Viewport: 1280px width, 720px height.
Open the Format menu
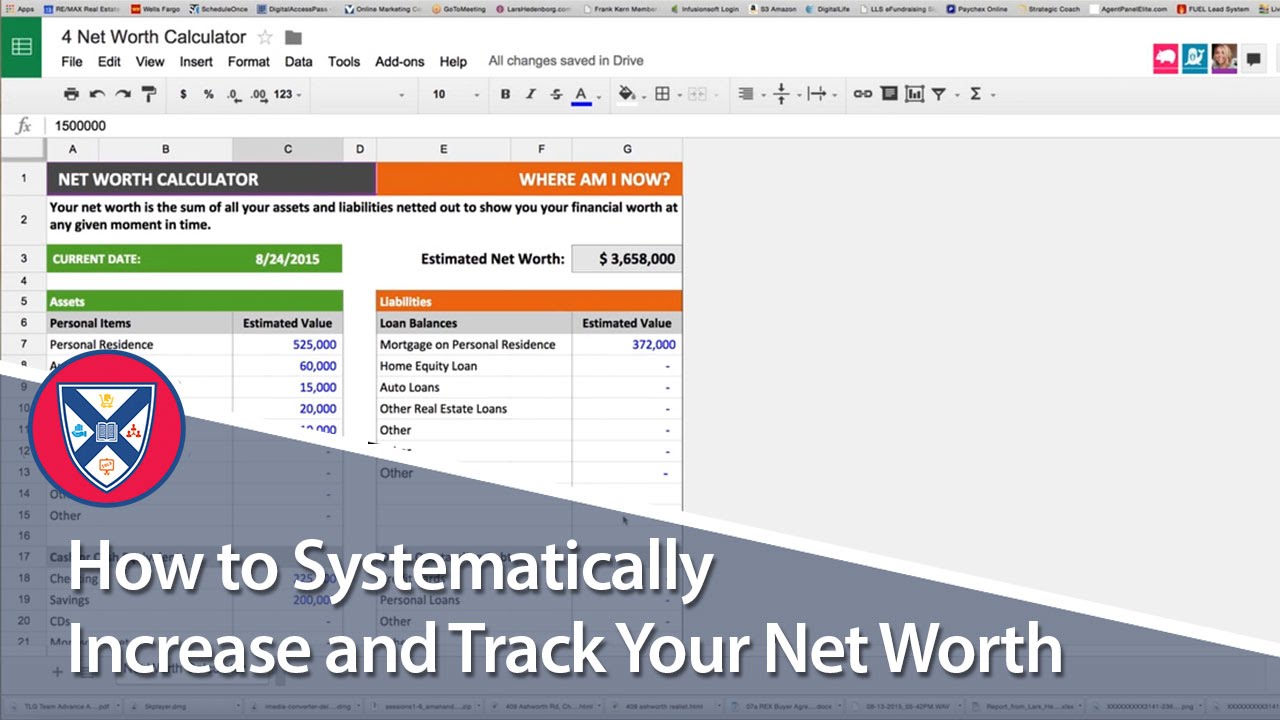pyautogui.click(x=249, y=61)
